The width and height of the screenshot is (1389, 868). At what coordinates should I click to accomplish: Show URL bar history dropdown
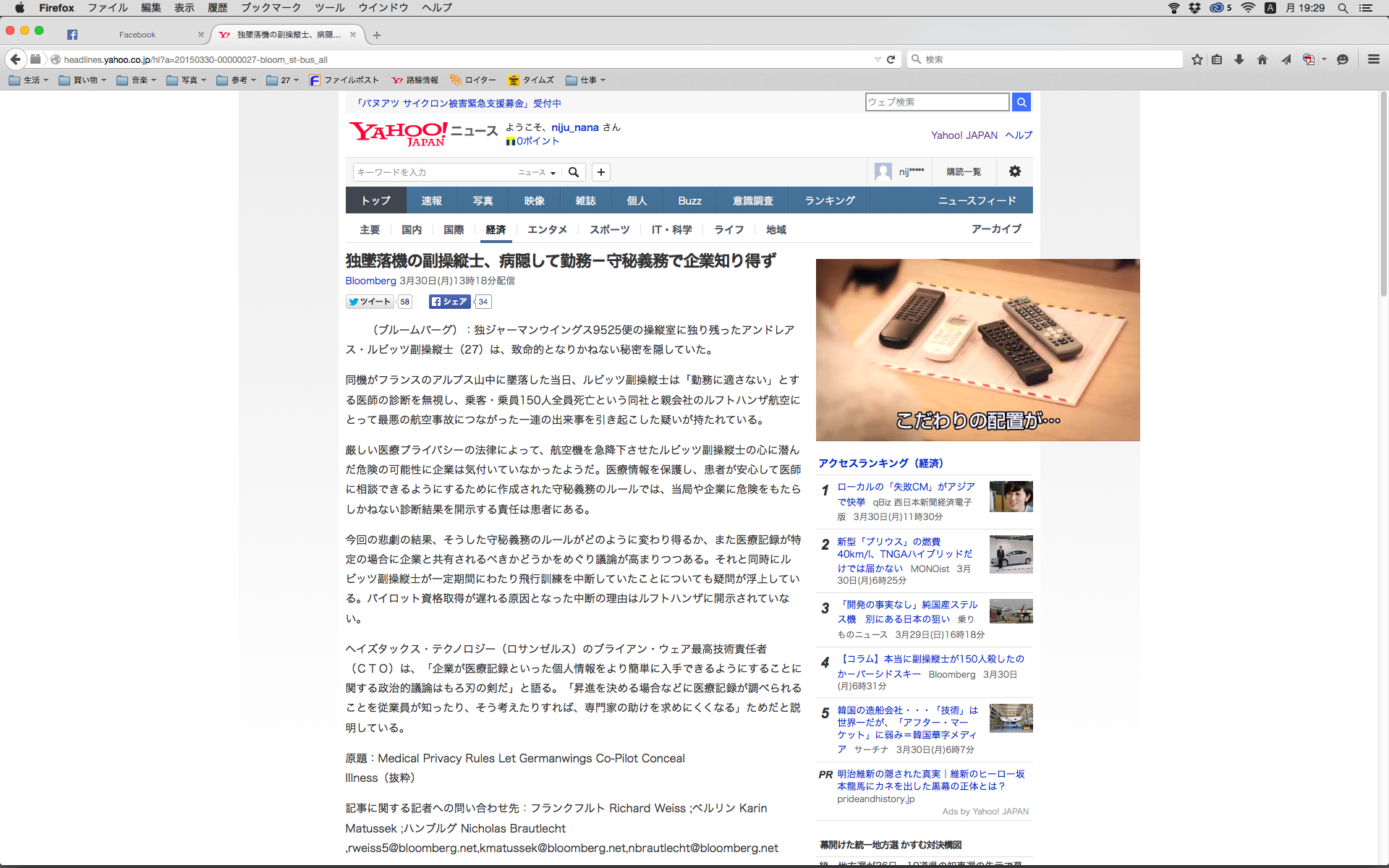pos(878,59)
